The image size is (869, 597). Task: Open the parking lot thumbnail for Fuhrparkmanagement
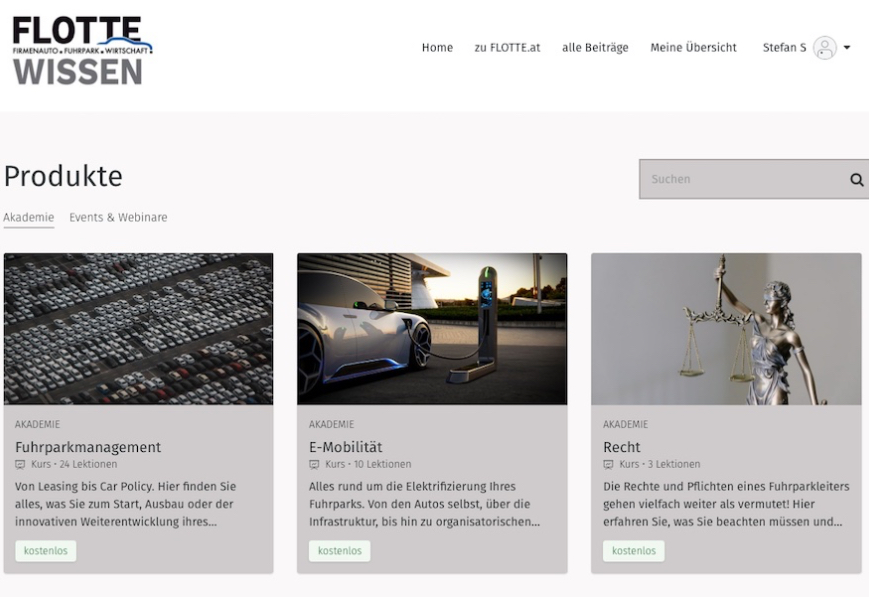coord(139,329)
